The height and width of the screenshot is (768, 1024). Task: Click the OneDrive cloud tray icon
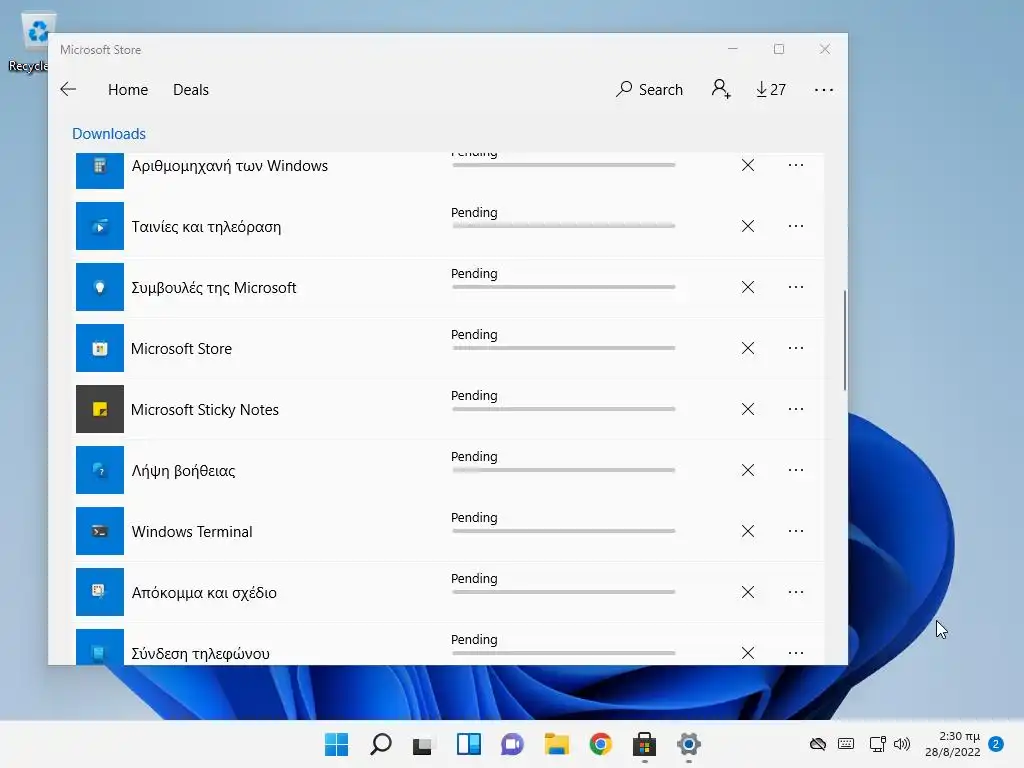(818, 744)
